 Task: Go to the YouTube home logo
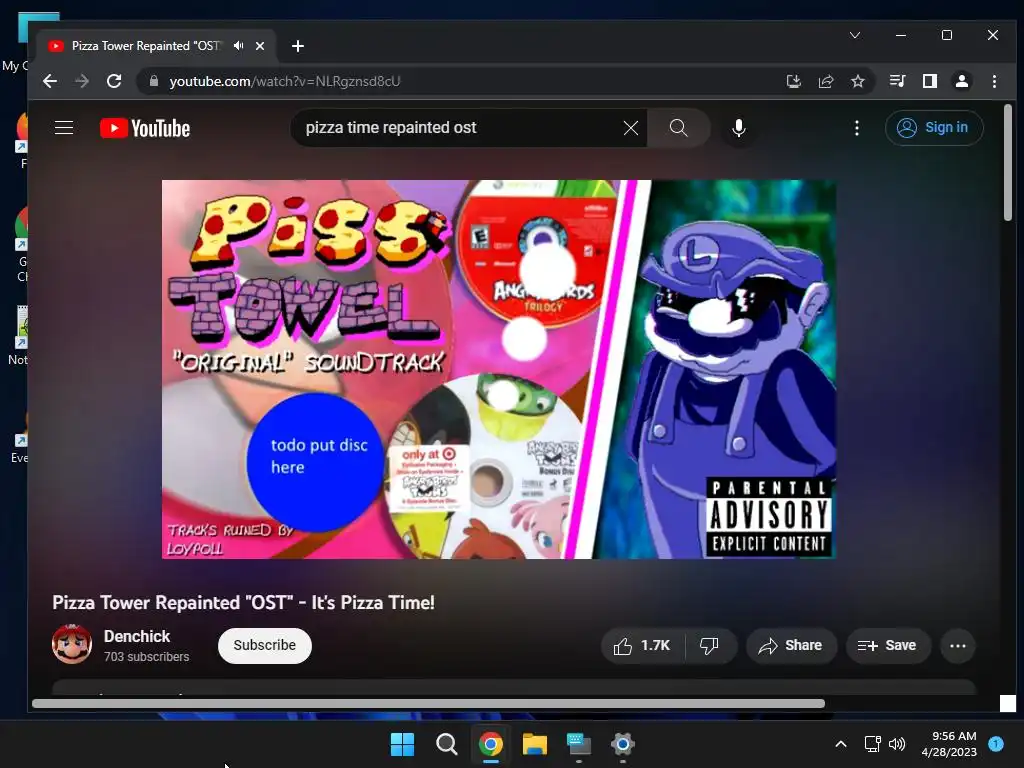click(145, 128)
